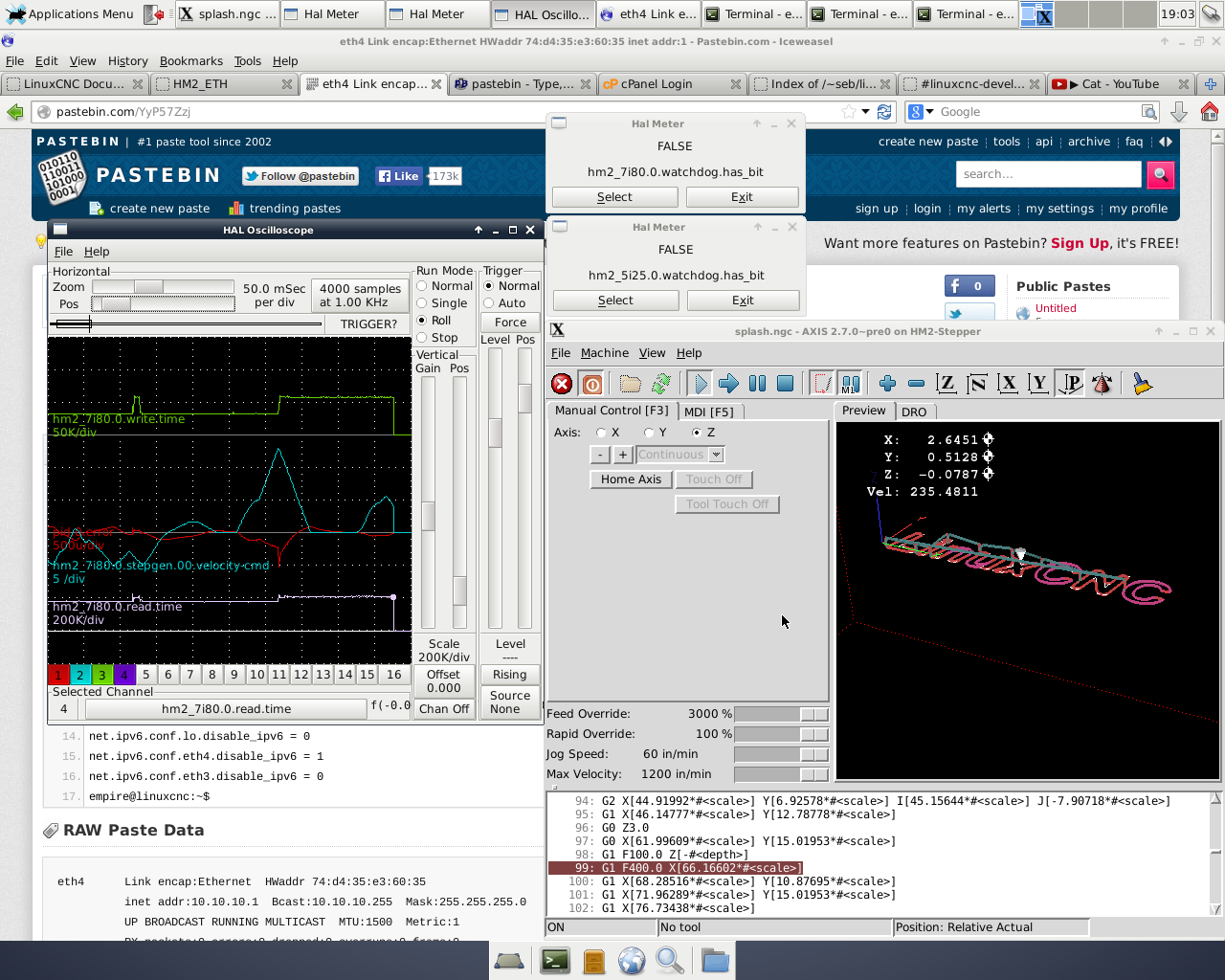Image resolution: width=1225 pixels, height=980 pixels.
Task: Select Single run mode radio
Action: [x=421, y=303]
